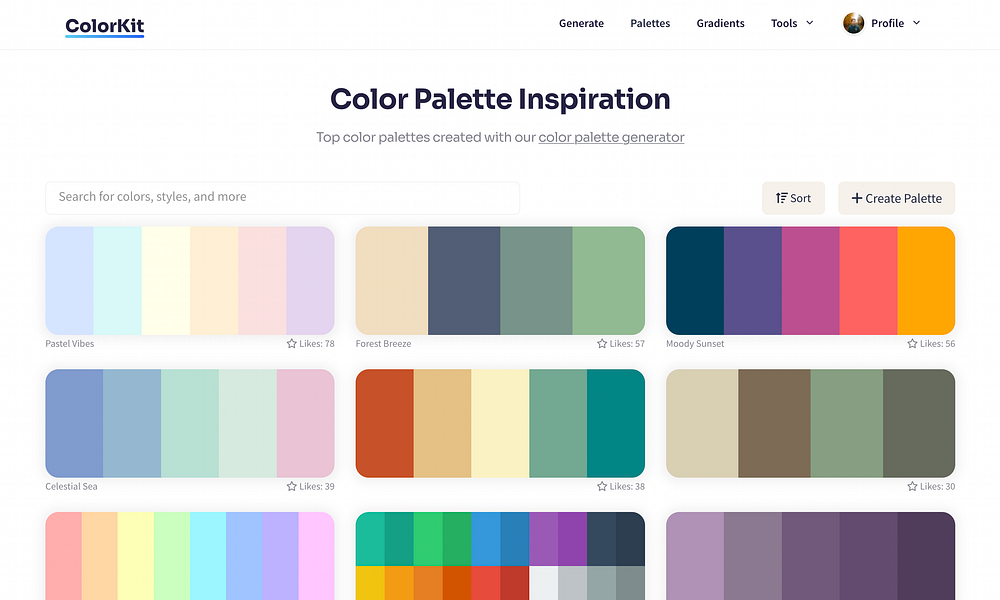Open the Profile avatar icon
Screen dimensions: 1000x600
pos(853,22)
